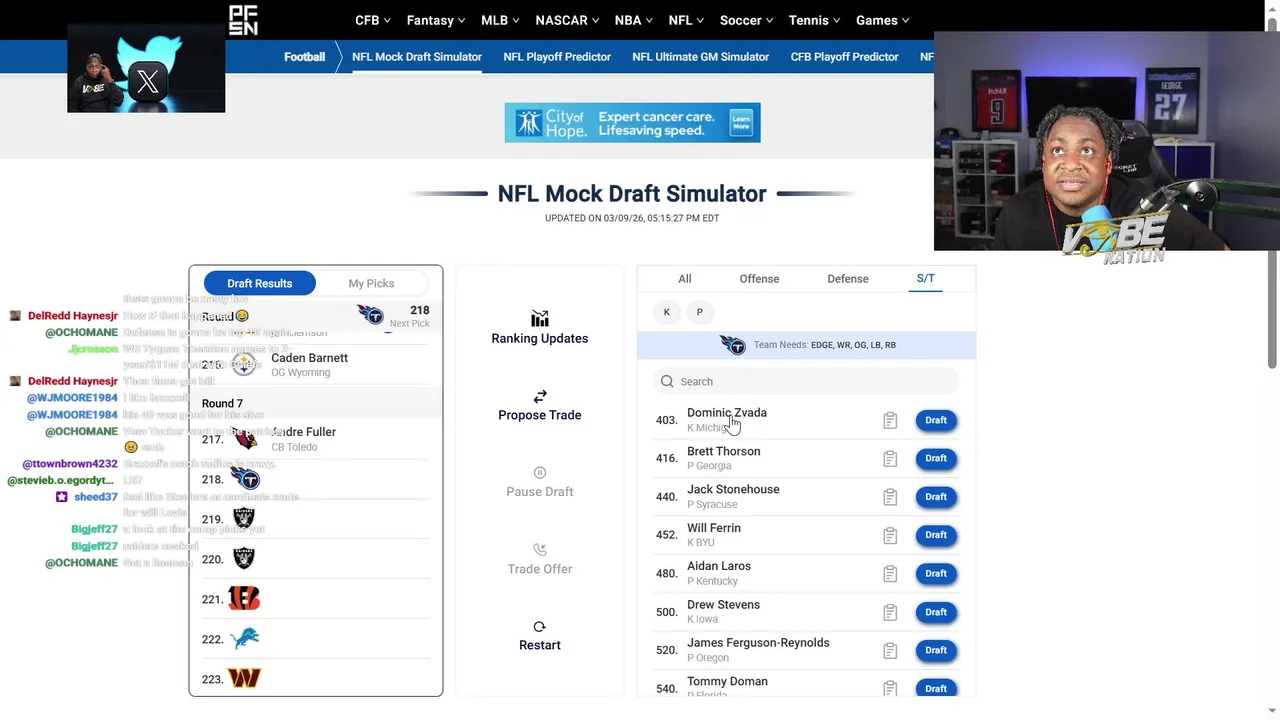Viewport: 1280px width, 720px height.
Task: Expand the NFL menu
Action: [x=686, y=20]
